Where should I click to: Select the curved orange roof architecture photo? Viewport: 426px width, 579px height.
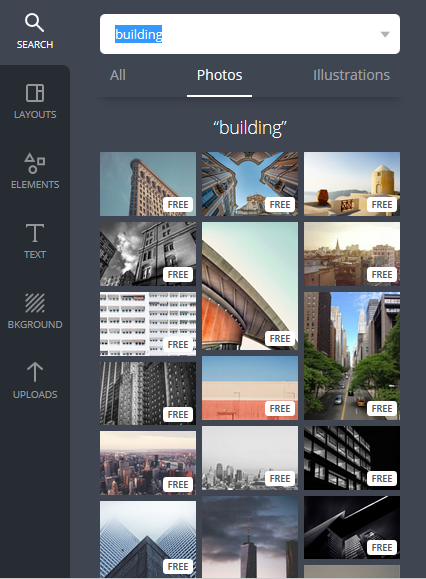coord(250,286)
